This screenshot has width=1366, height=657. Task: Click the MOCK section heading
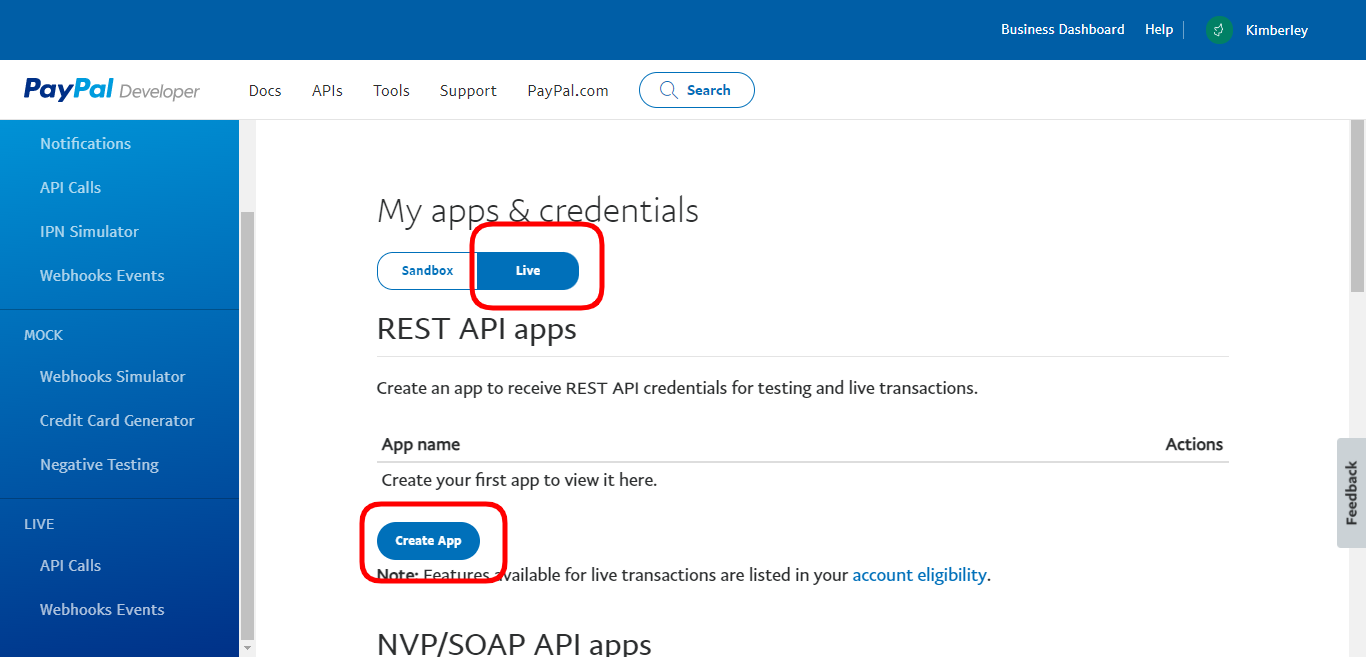[43, 336]
